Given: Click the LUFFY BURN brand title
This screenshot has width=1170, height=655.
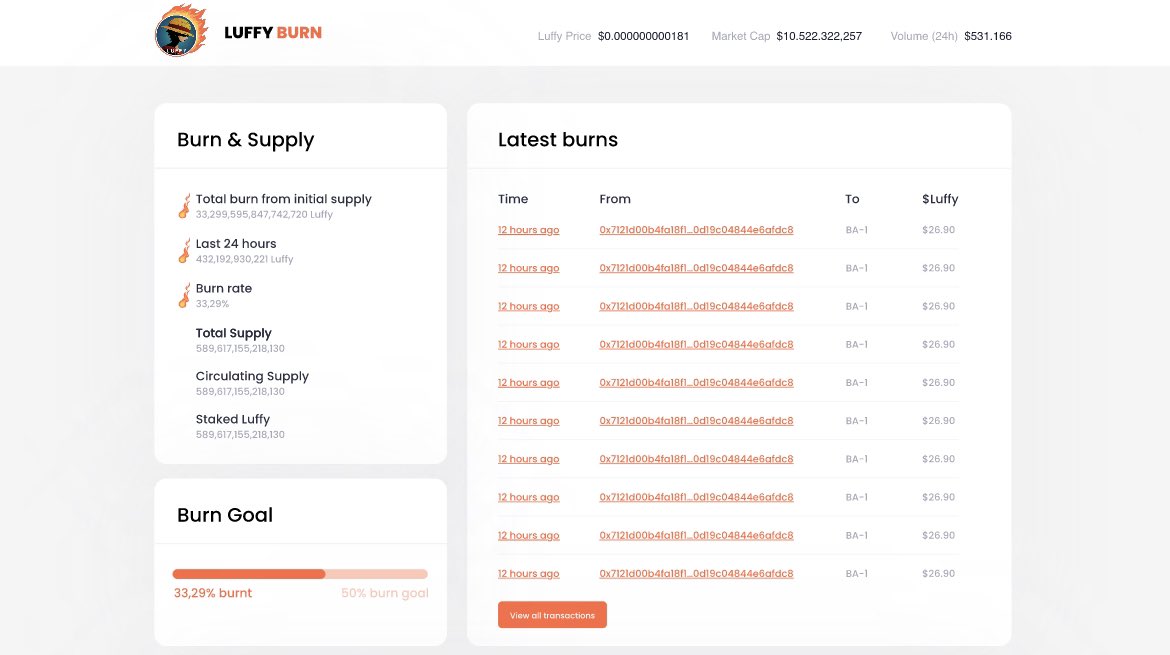Looking at the screenshot, I should coord(273,33).
